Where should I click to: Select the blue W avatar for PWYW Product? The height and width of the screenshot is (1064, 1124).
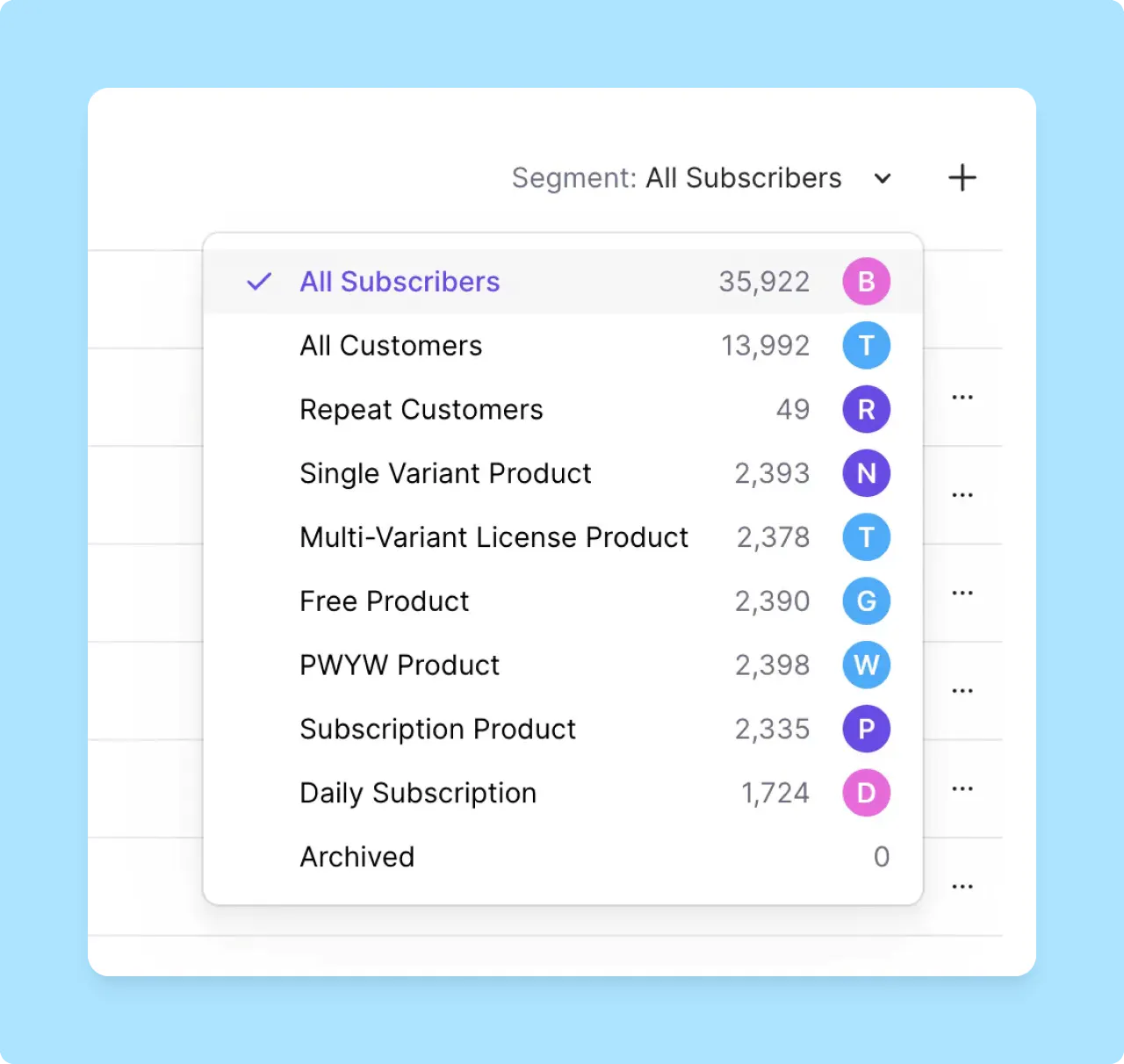pos(866,665)
